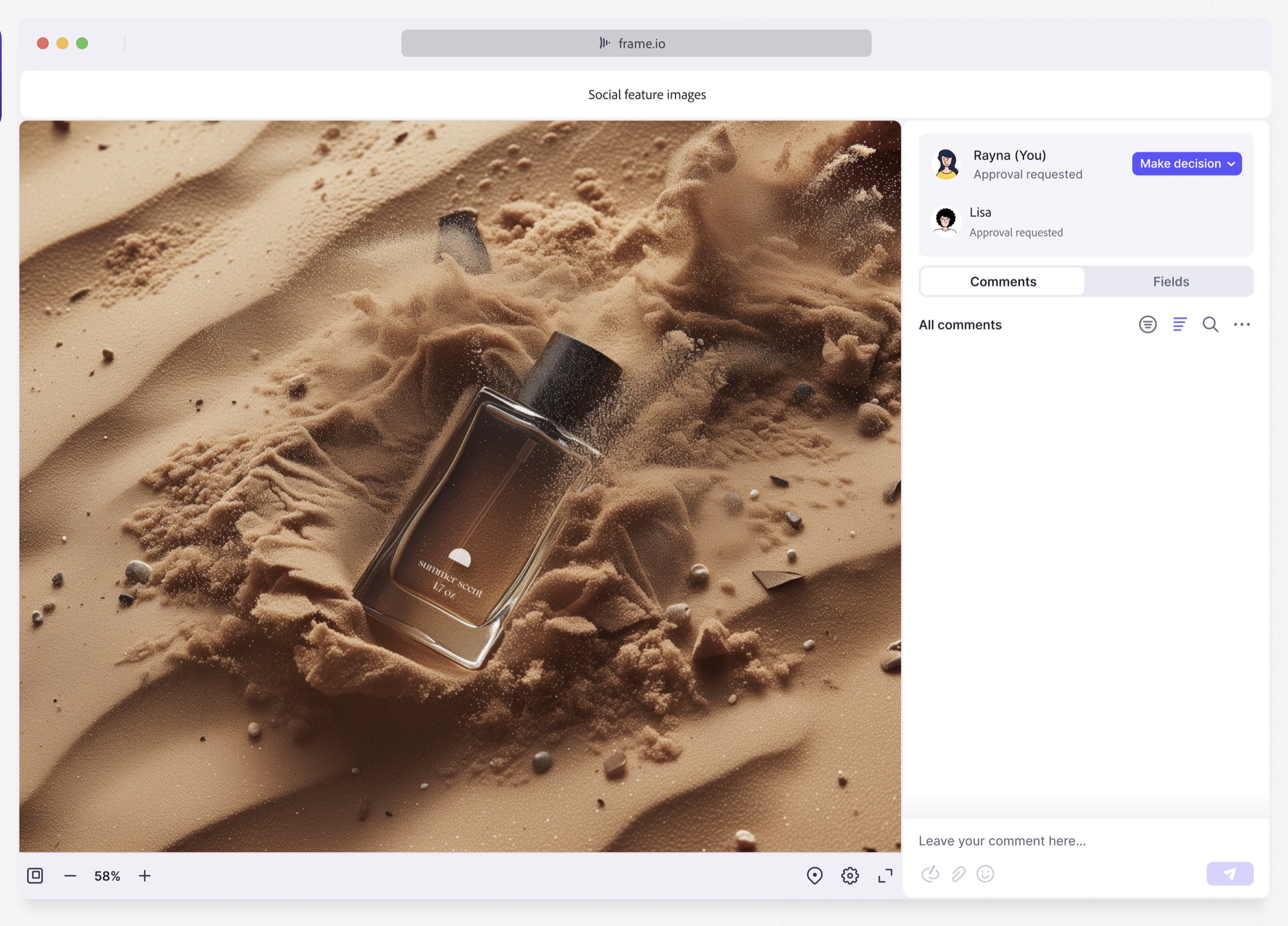This screenshot has height=926, width=1288.
Task: Fit image to view icon
Action: coord(35,876)
